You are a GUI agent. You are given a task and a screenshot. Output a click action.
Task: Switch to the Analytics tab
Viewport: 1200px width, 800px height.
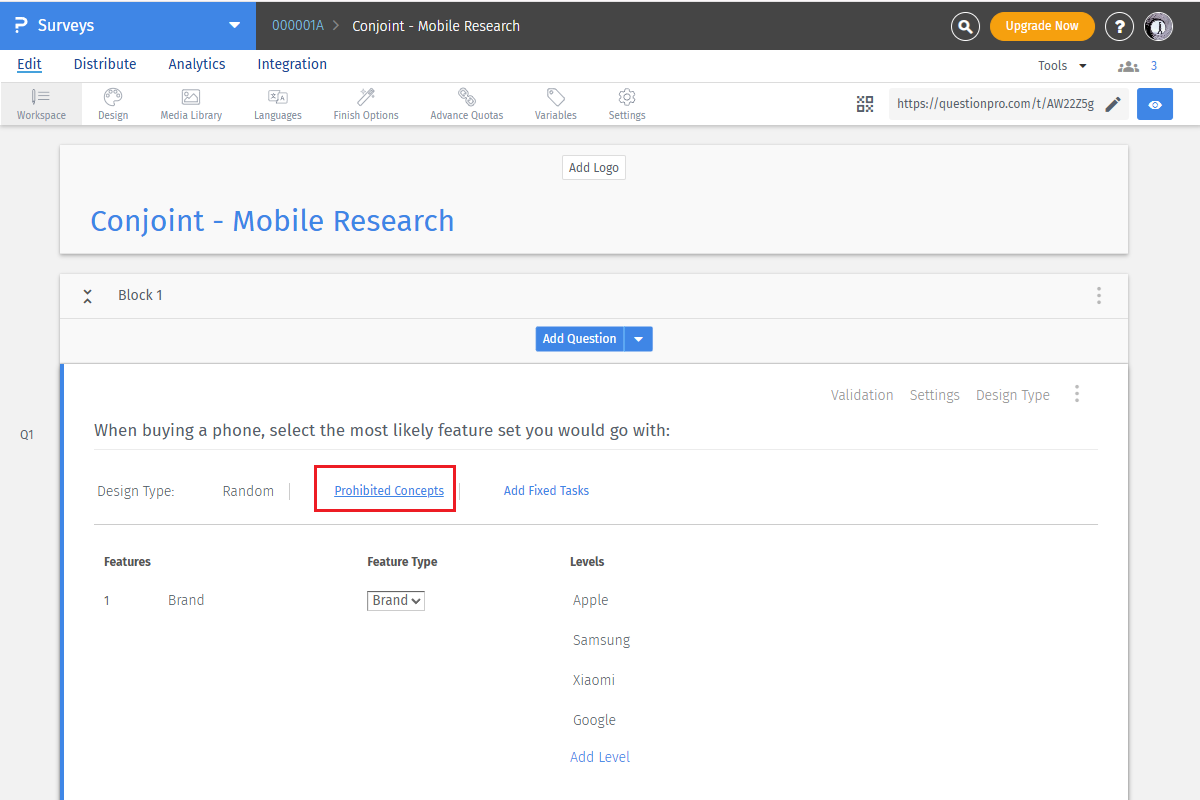197,64
